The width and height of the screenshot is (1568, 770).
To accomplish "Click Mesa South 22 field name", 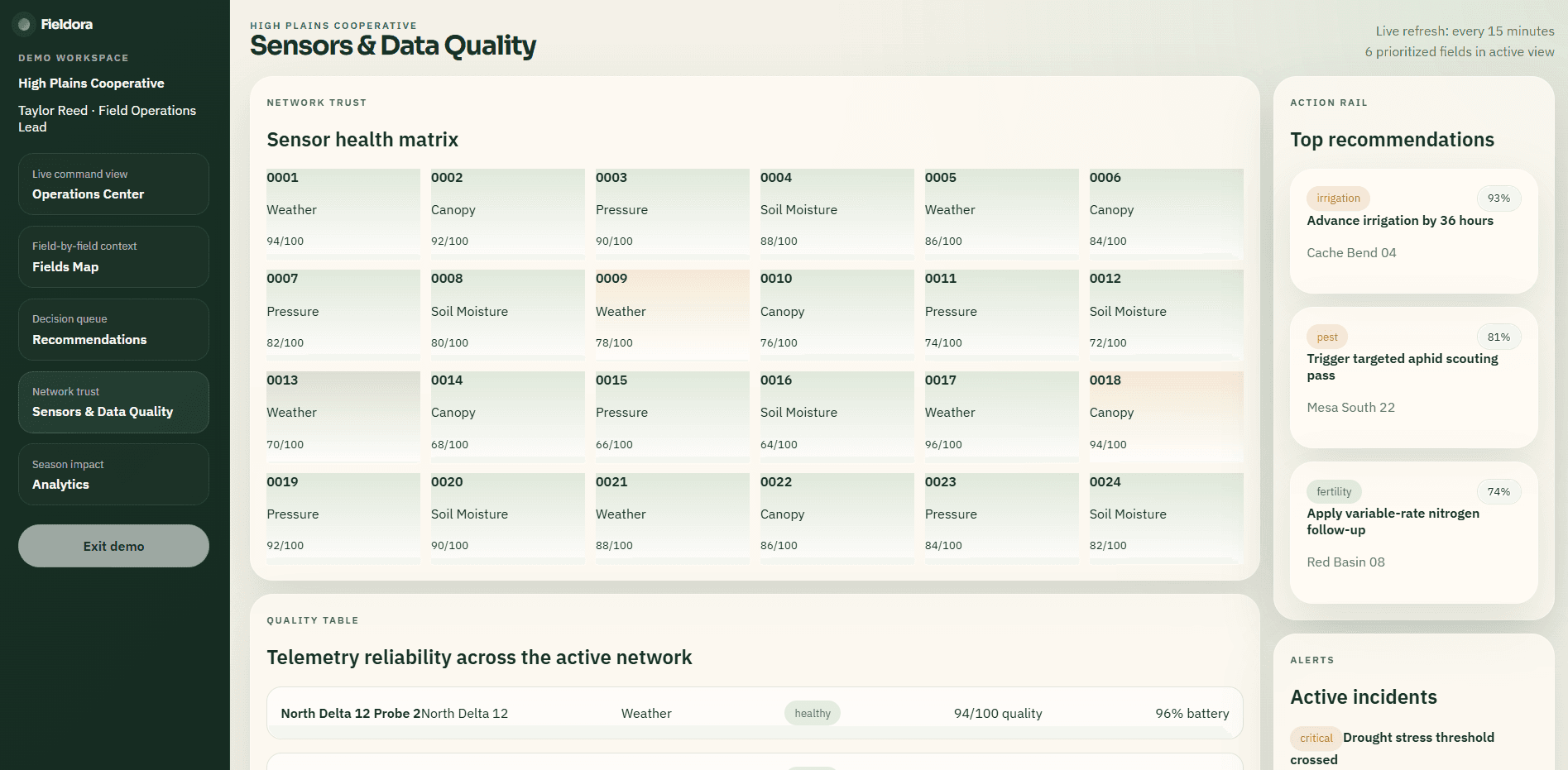I will click(1350, 408).
